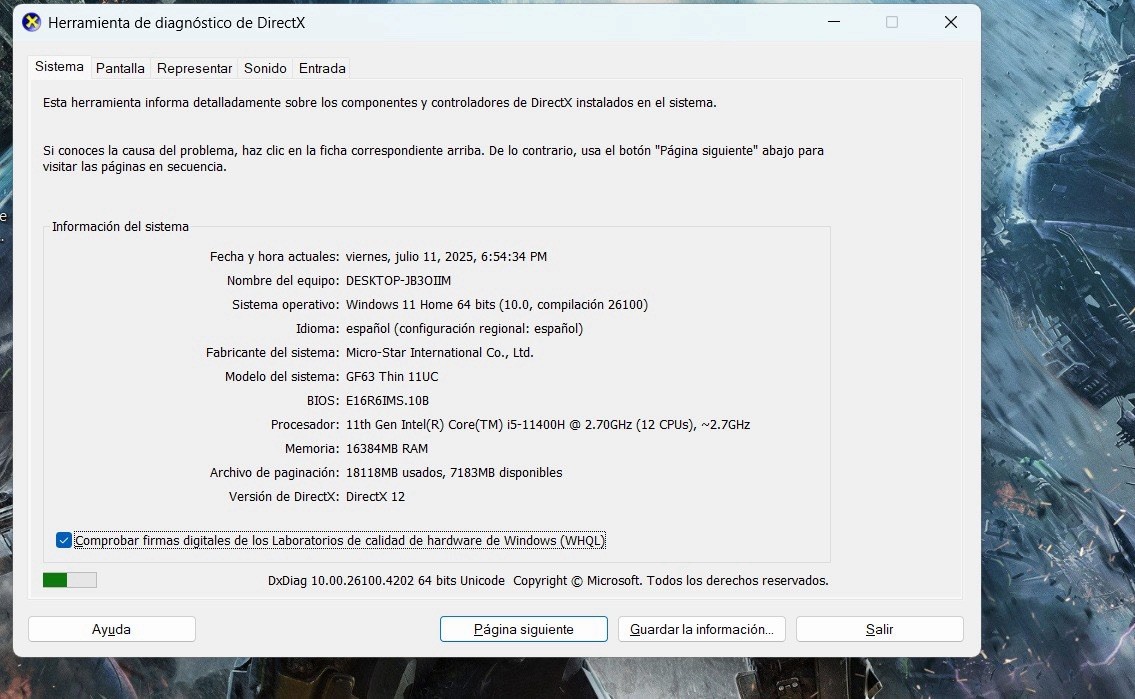Select the Sistema tab
The image size is (1135, 699).
tap(59, 67)
